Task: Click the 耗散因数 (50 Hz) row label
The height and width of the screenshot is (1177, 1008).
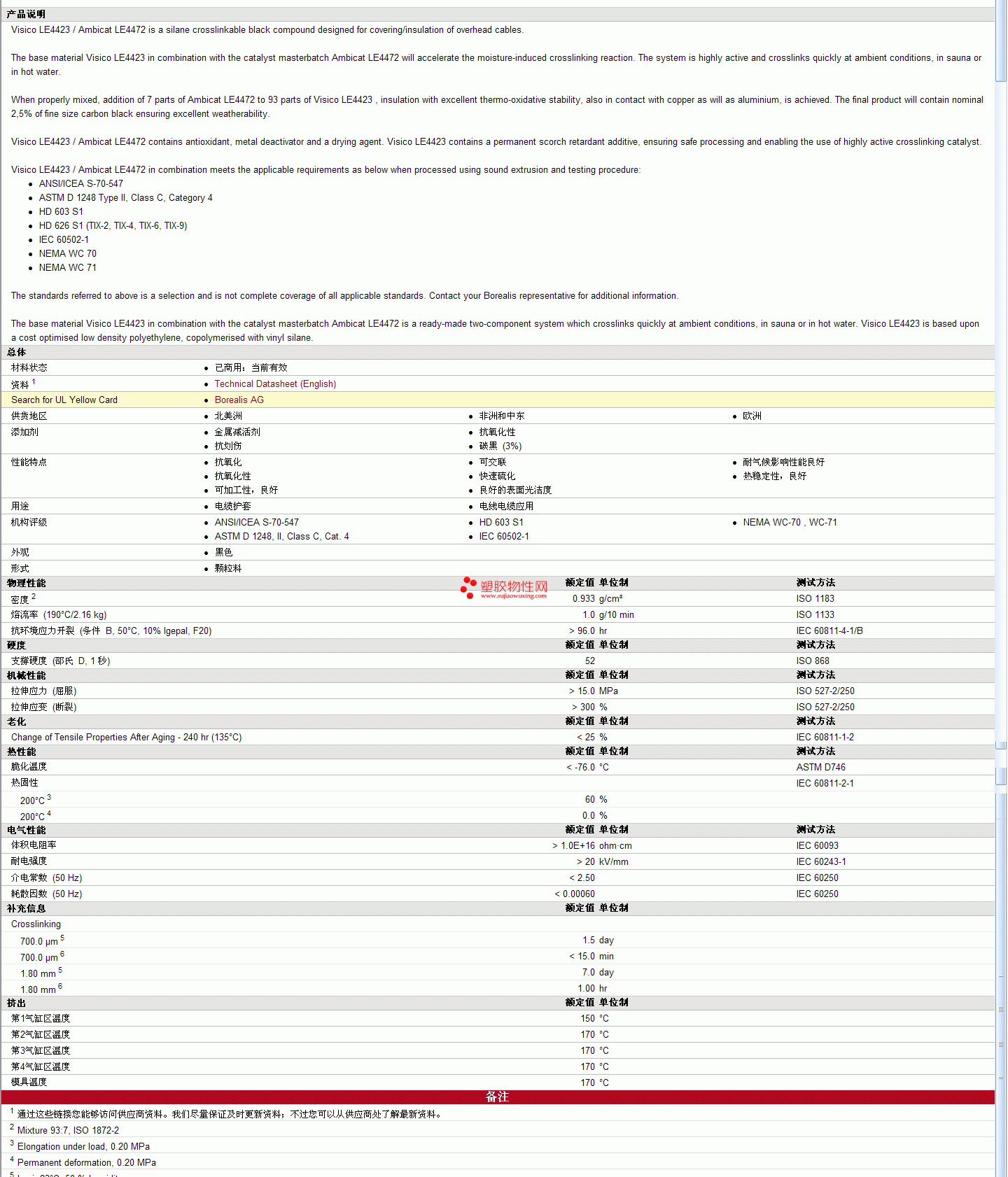Action: [x=46, y=894]
